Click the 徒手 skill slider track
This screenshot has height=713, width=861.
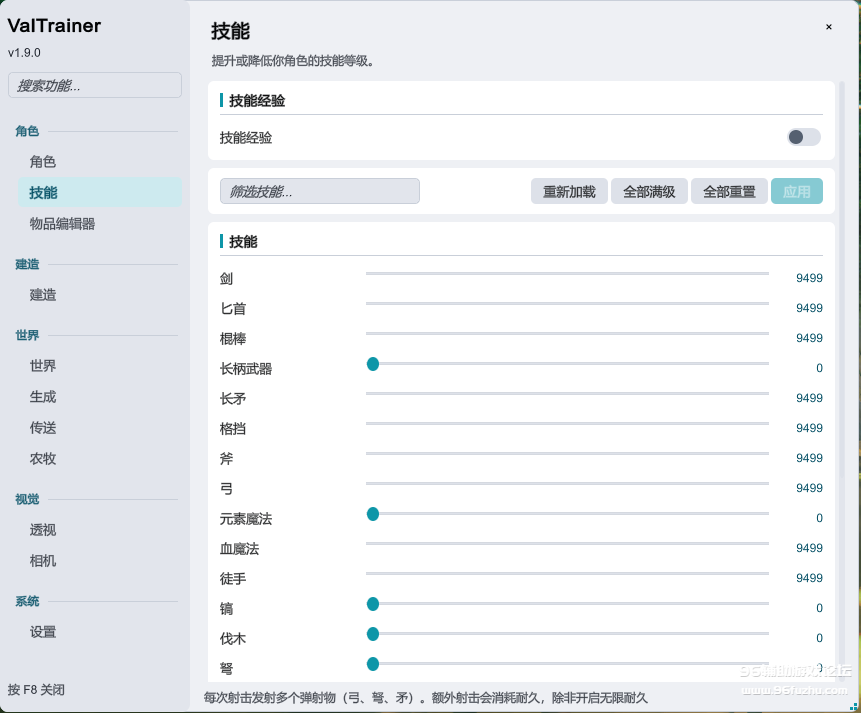(567, 573)
